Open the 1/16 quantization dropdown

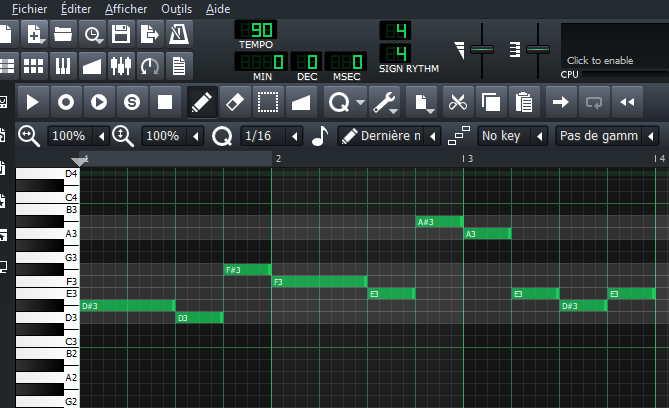click(x=271, y=136)
